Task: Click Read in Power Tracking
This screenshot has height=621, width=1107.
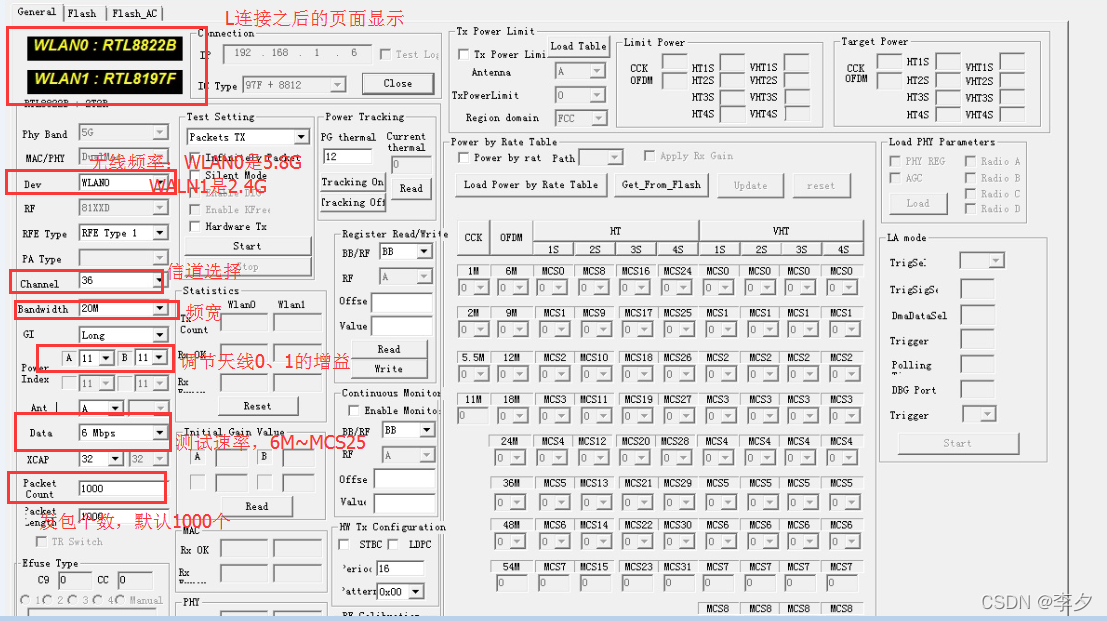Action: pos(411,188)
